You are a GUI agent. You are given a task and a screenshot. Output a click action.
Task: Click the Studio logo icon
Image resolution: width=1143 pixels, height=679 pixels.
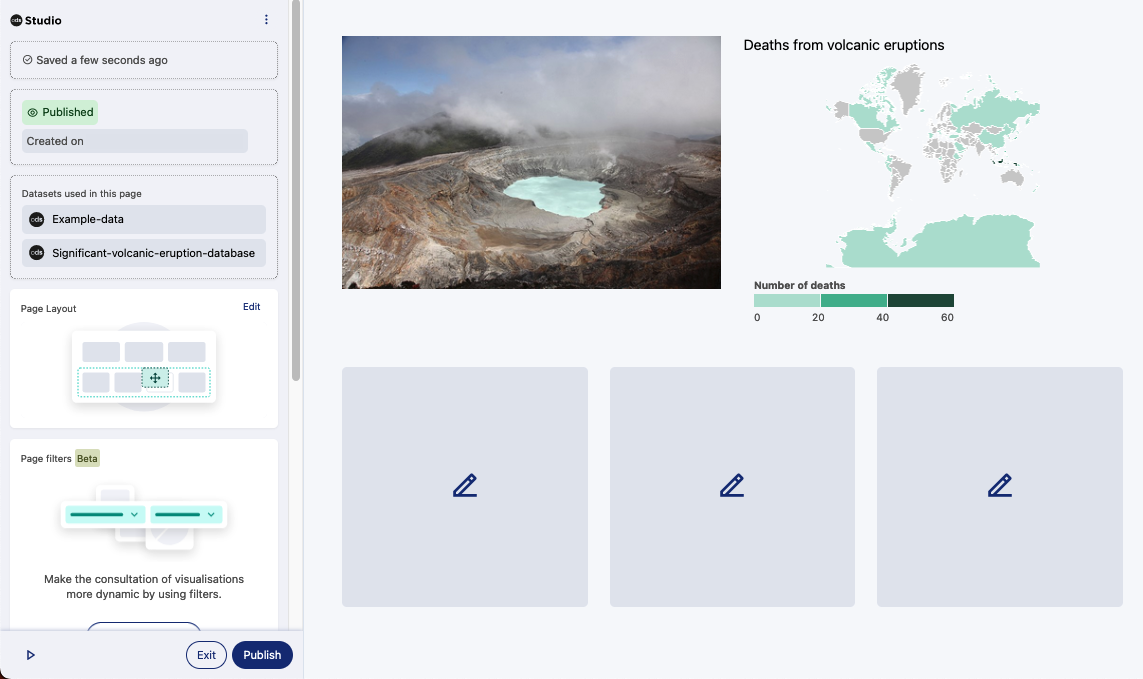click(x=16, y=20)
